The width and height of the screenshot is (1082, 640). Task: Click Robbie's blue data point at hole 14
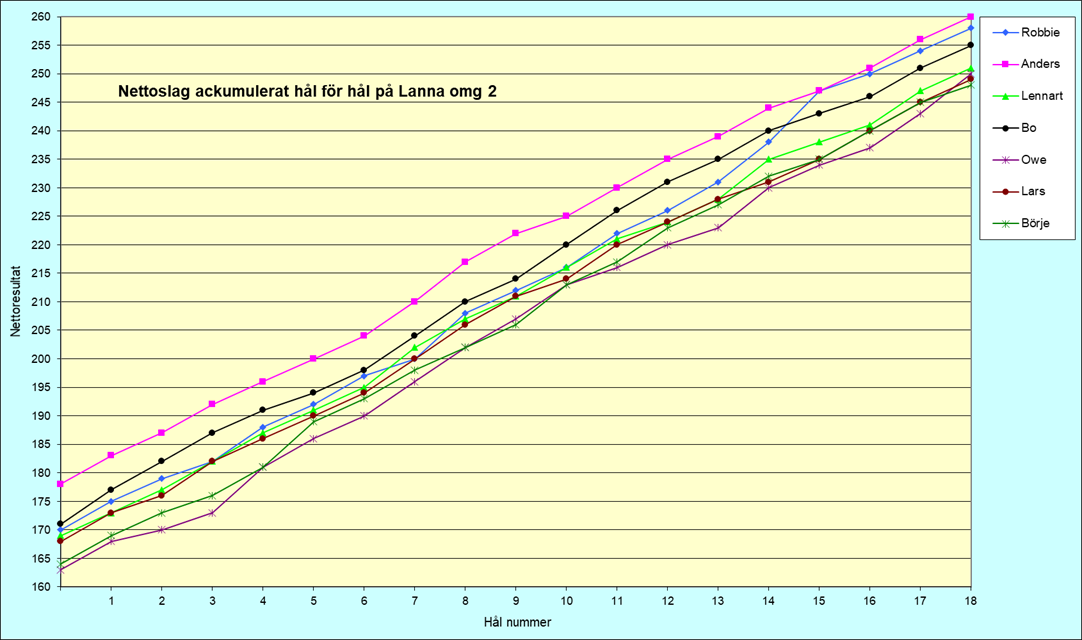click(768, 142)
